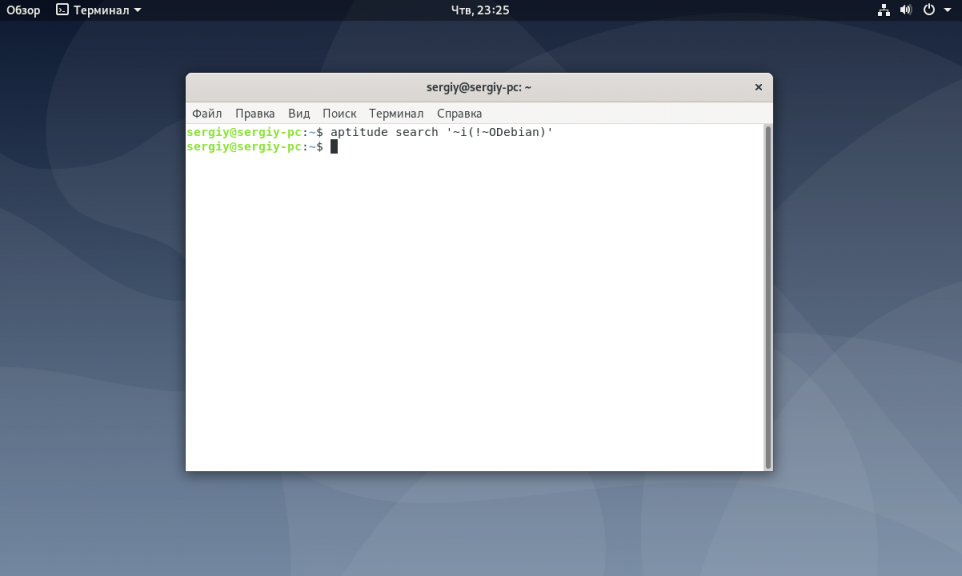The width and height of the screenshot is (962, 576).
Task: Click the terminal icon in the top panel
Action: [62, 10]
